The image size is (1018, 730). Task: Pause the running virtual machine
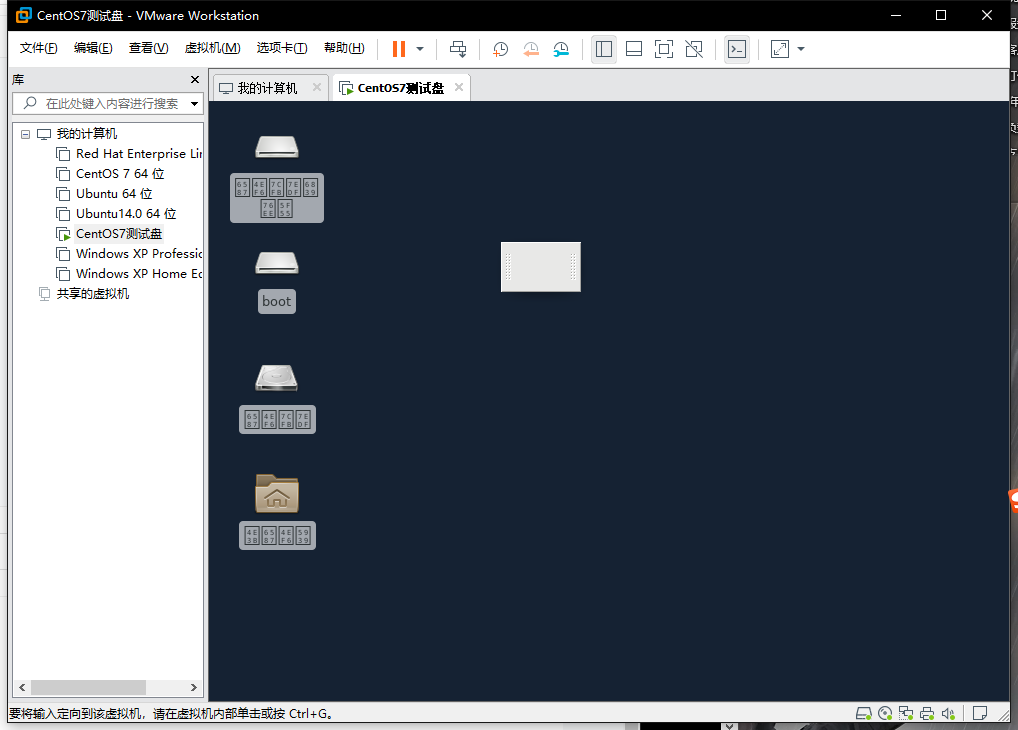399,49
